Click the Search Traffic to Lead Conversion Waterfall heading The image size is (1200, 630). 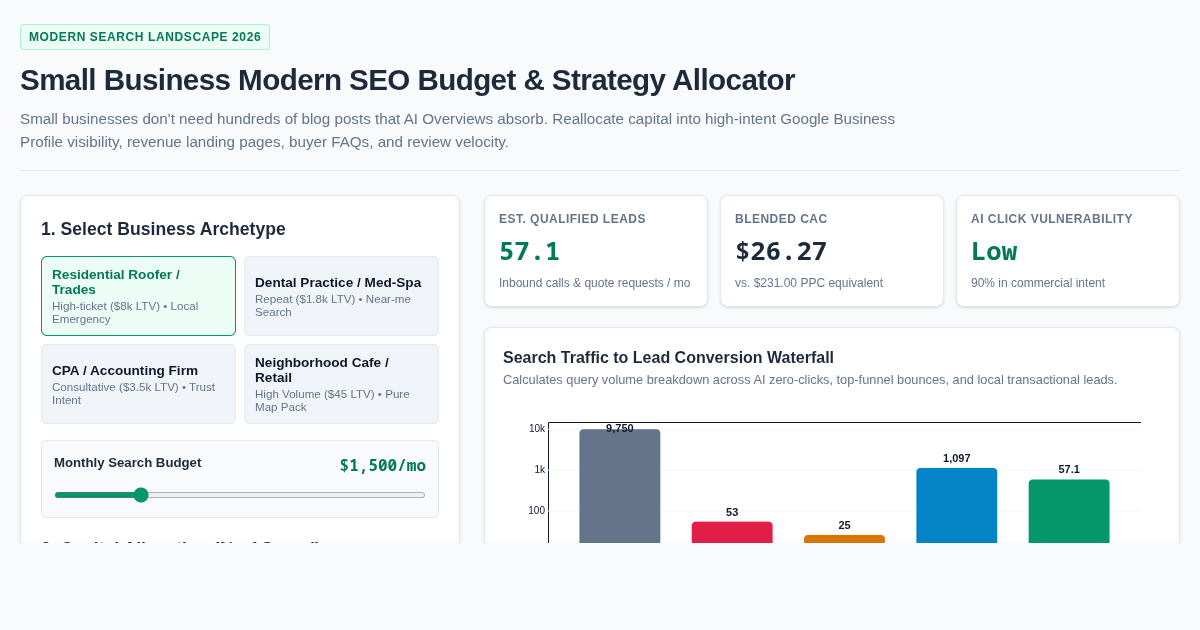click(x=668, y=358)
